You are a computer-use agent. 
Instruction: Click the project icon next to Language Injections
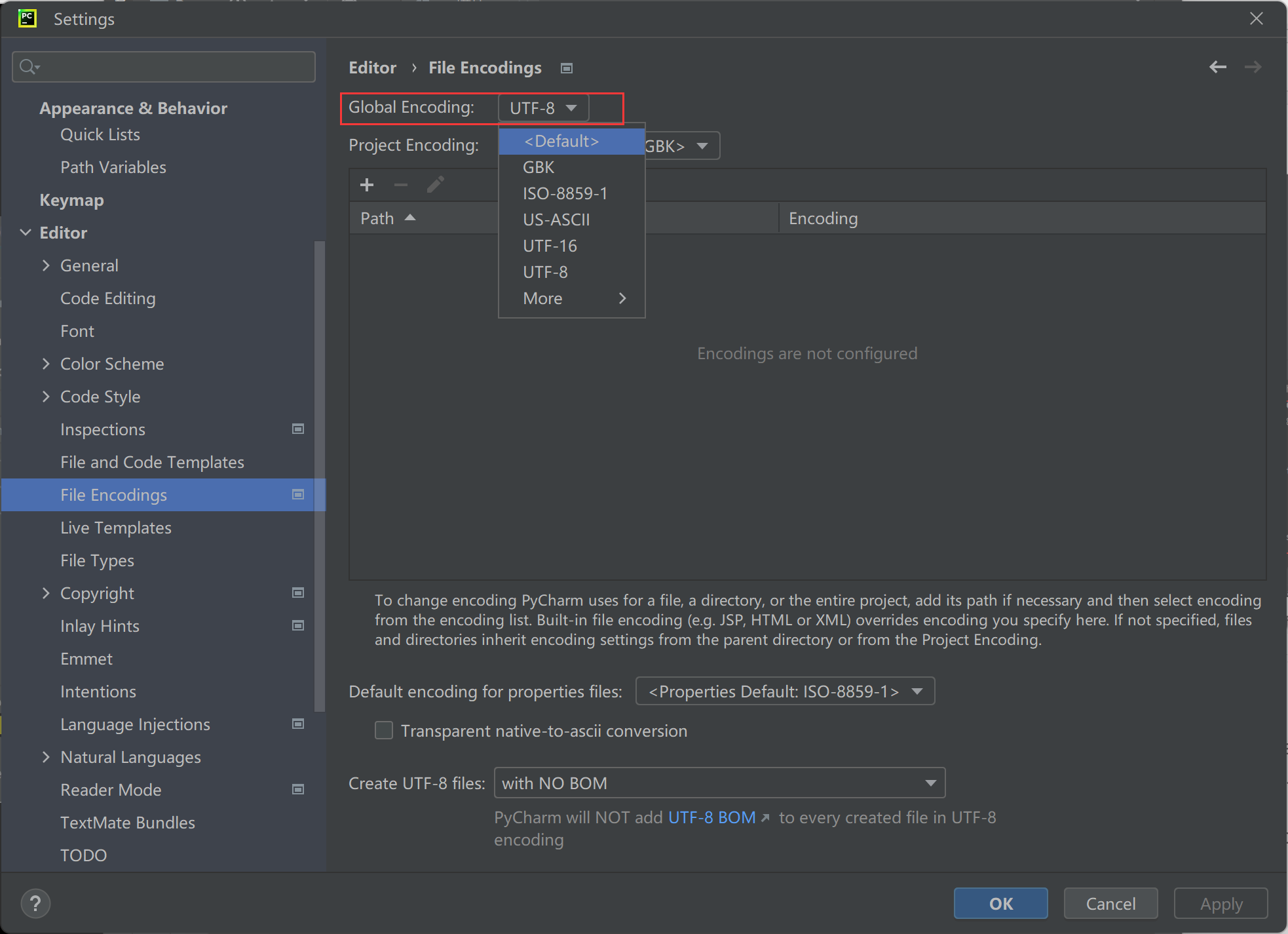click(297, 724)
